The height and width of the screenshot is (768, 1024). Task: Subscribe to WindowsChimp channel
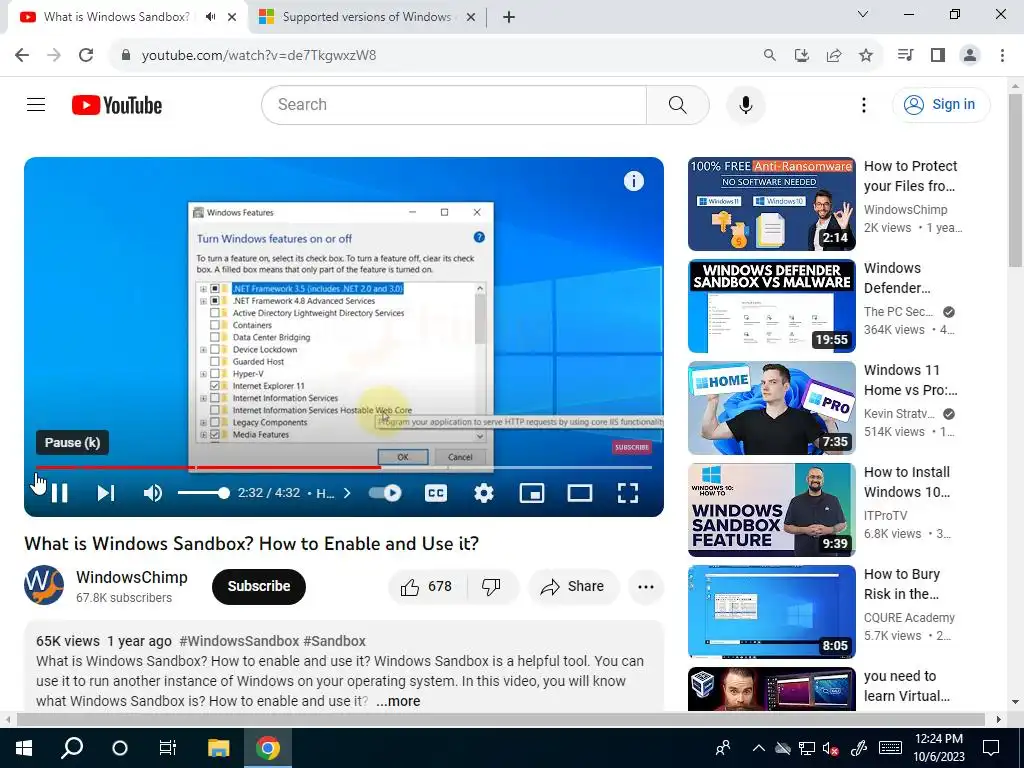tap(259, 586)
